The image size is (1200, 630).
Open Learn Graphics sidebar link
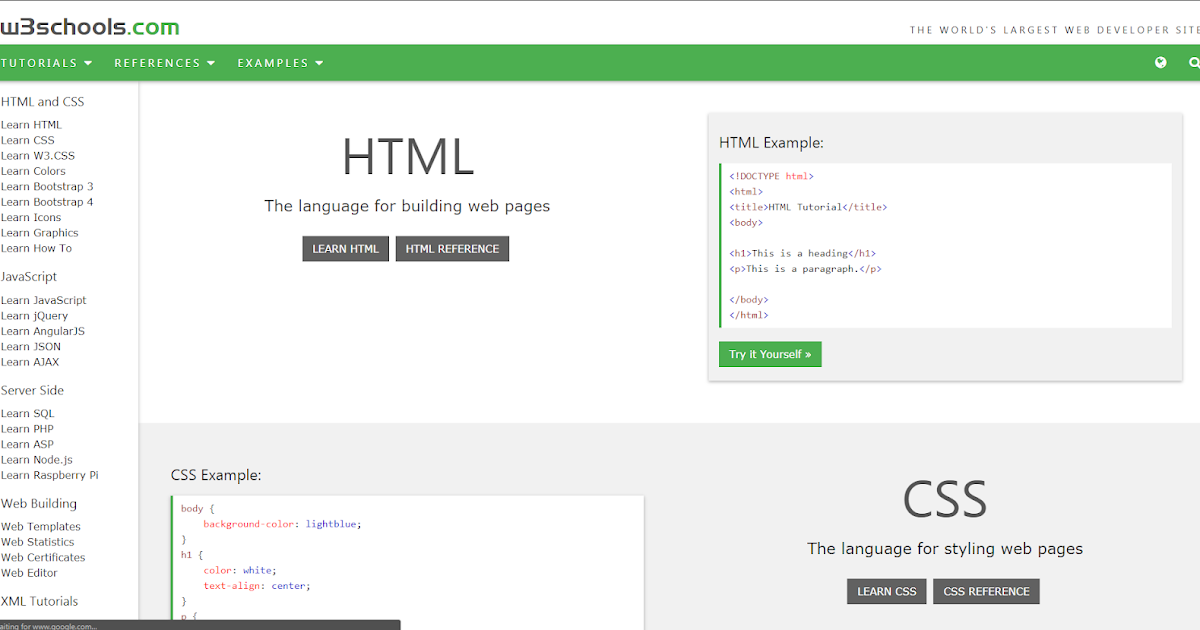[x=40, y=233]
